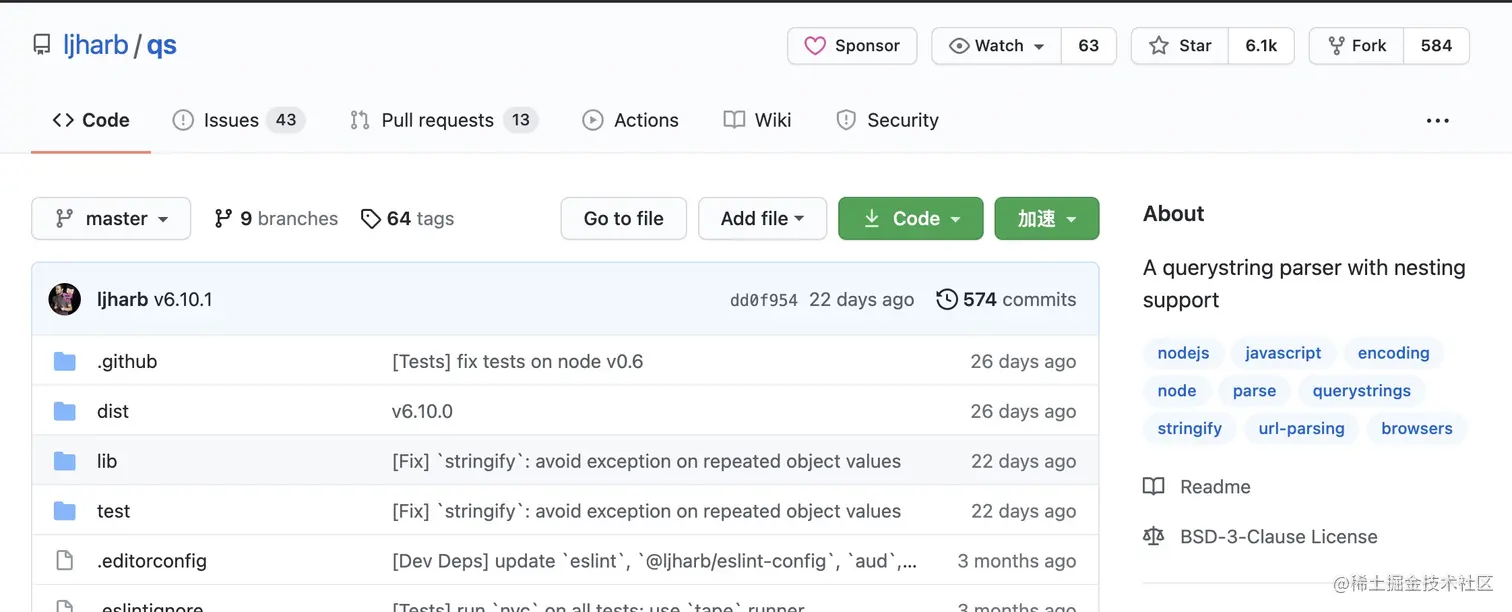The height and width of the screenshot is (612, 1512).
Task: Click ljharb's avatar thumbnail
Action: coord(64,299)
